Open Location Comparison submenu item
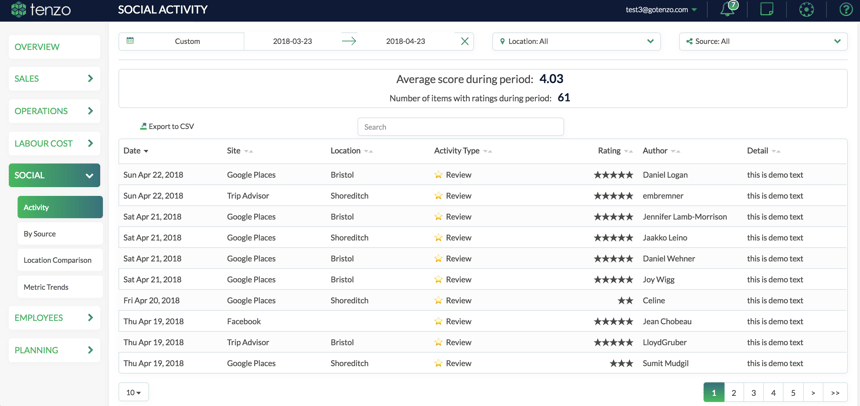Screen dimensions: 860x406 (x=60, y=260)
